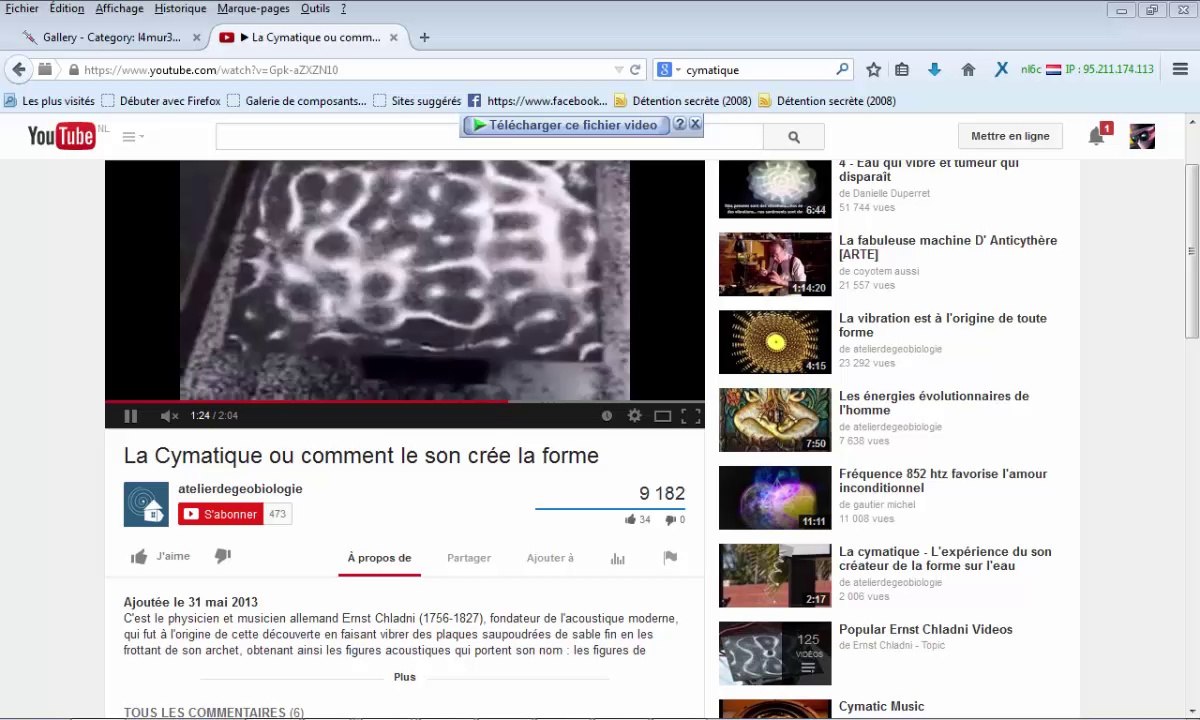Enter fullscreen video mode

690,416
